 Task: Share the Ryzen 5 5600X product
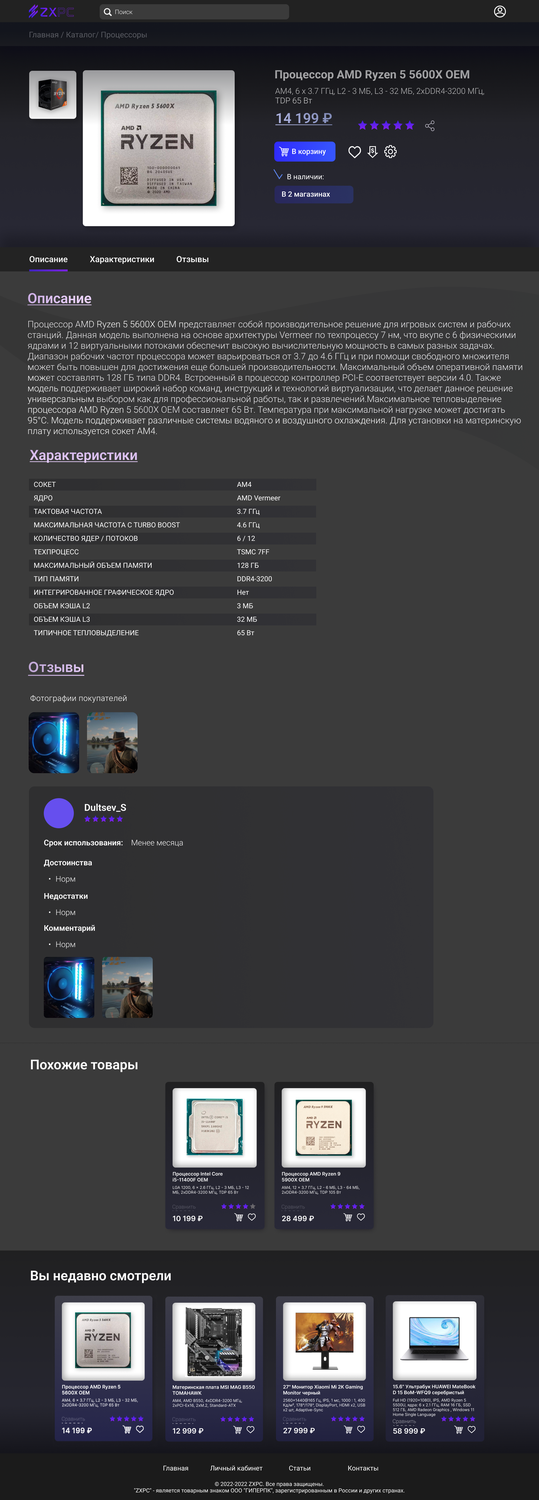[430, 125]
